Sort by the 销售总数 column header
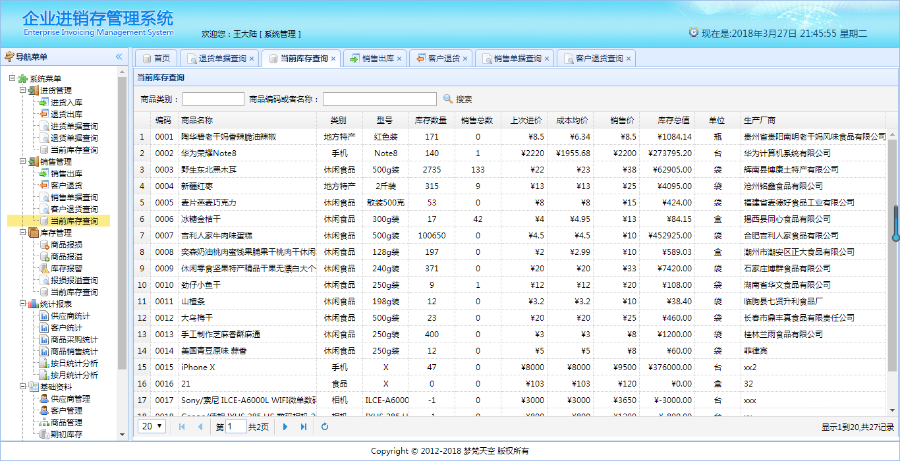Screen dimensions: 900x461 tap(478, 121)
